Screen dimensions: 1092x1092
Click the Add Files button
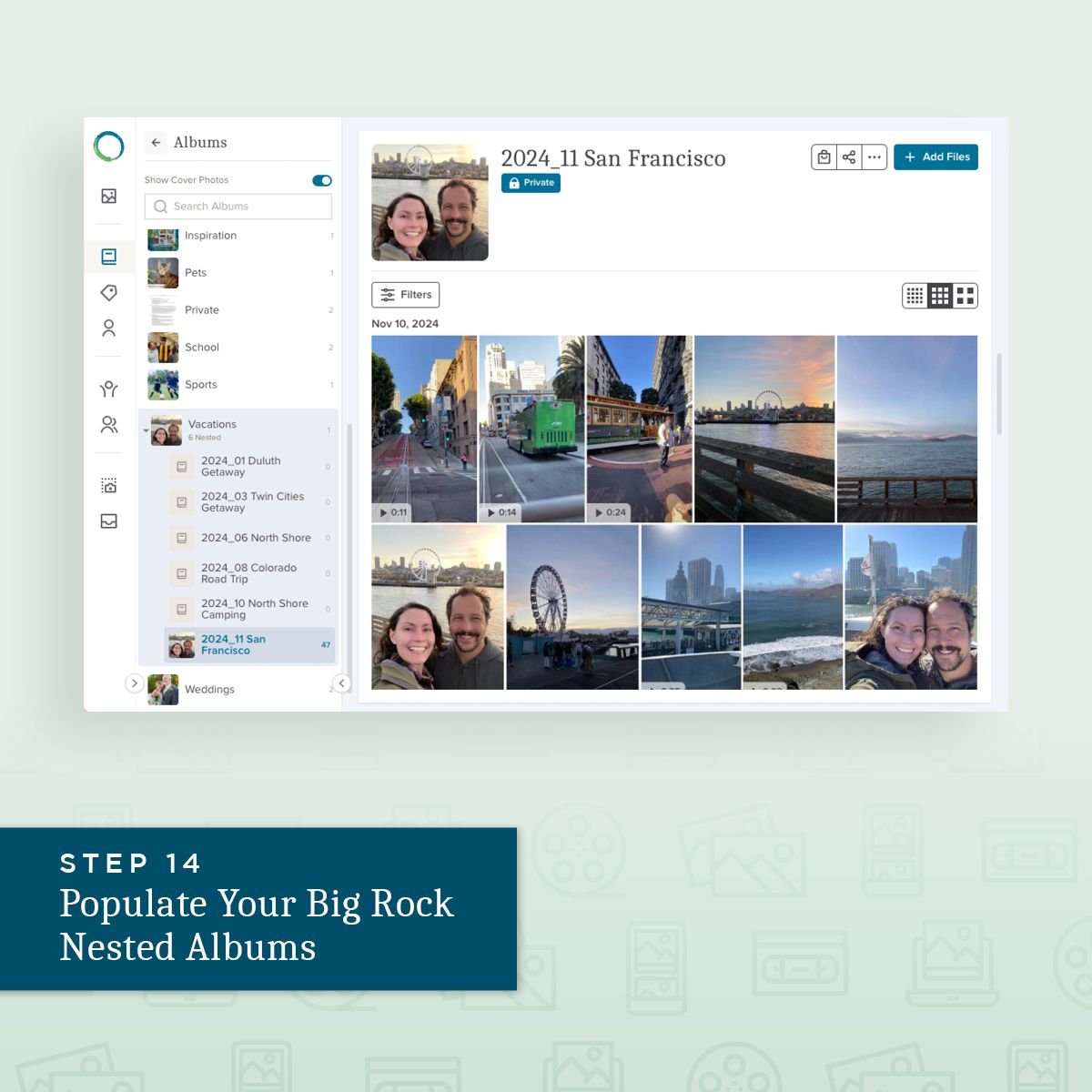tap(935, 157)
